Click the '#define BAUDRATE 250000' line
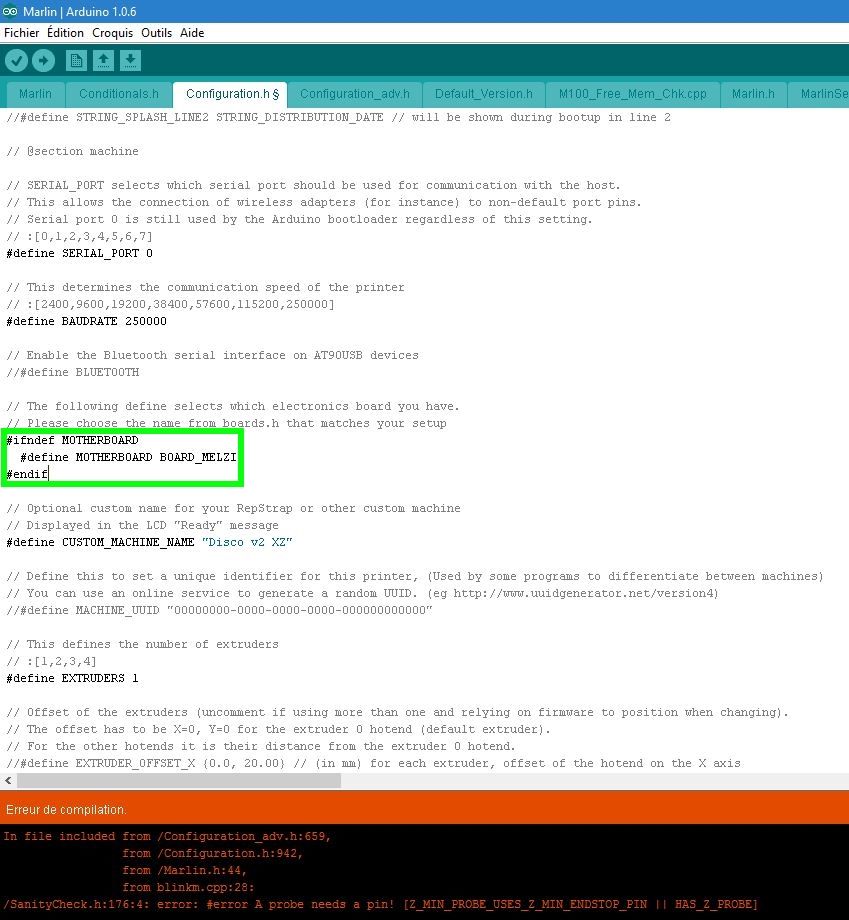 86,322
